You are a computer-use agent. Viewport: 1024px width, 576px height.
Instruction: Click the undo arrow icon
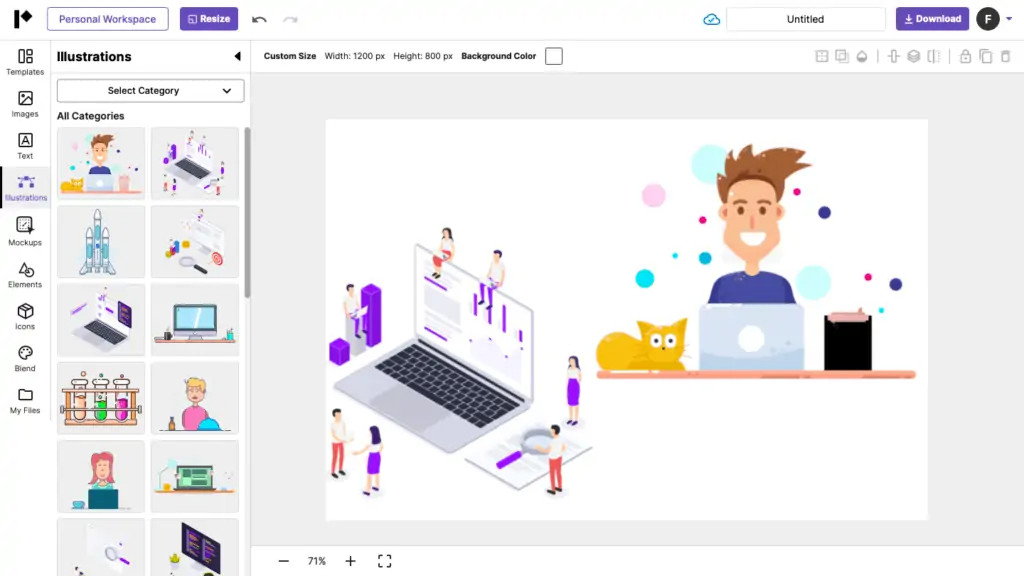[259, 19]
